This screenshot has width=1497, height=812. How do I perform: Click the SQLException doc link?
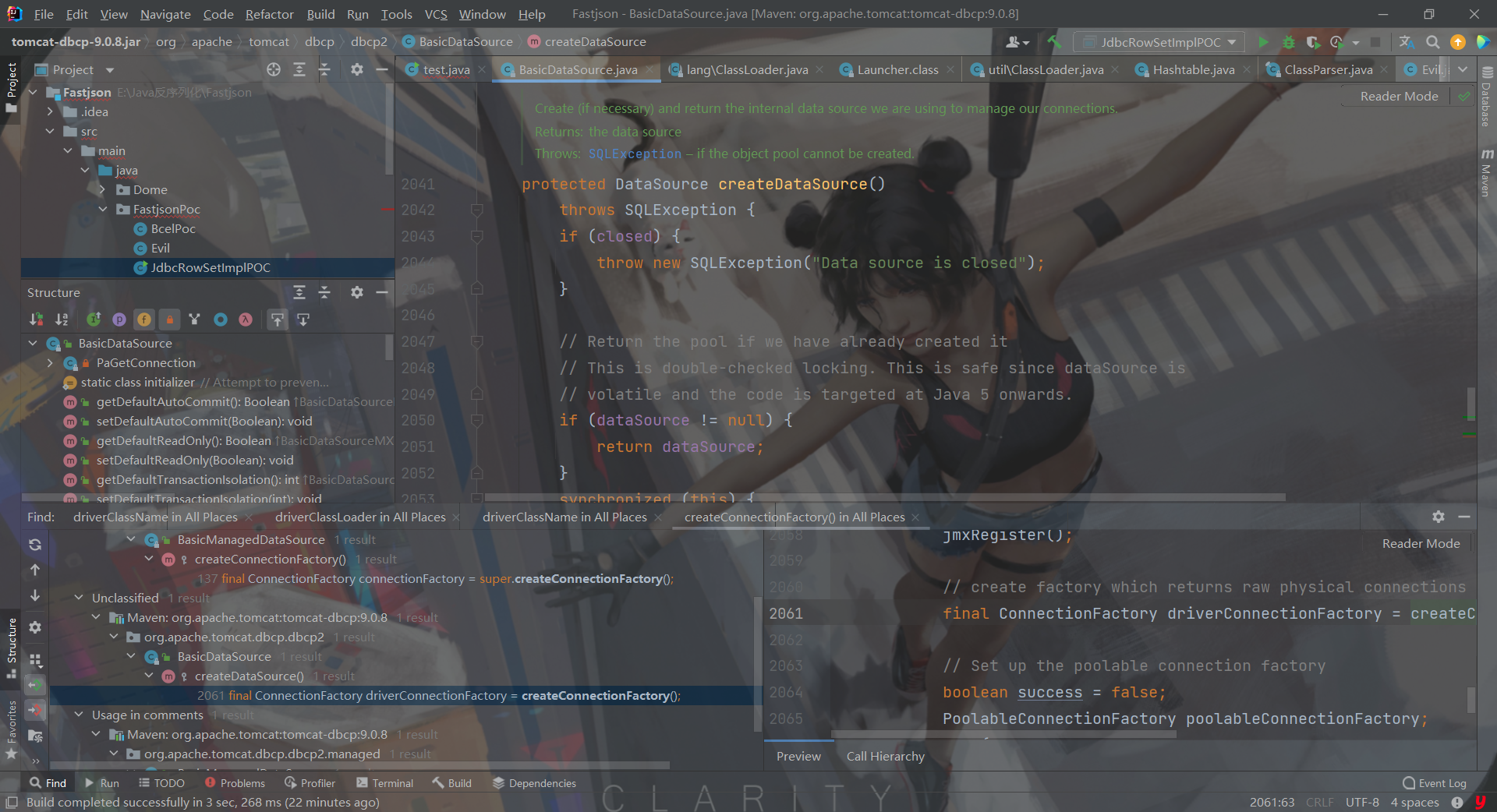pyautogui.click(x=635, y=154)
